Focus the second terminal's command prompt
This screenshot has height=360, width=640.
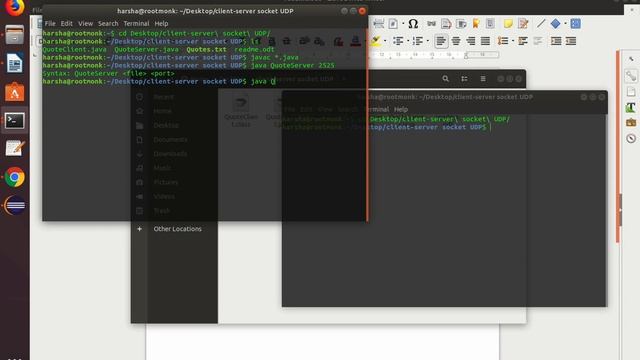click(490, 127)
